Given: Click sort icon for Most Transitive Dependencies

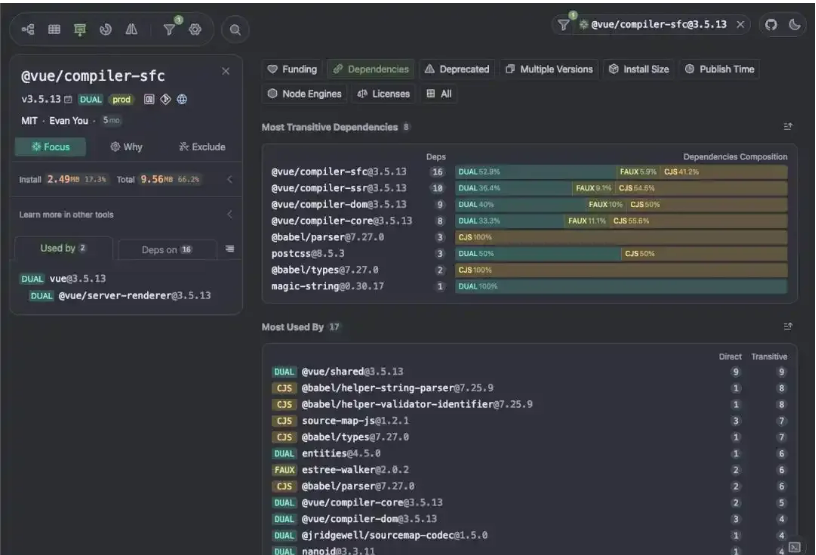Looking at the screenshot, I should 787,127.
